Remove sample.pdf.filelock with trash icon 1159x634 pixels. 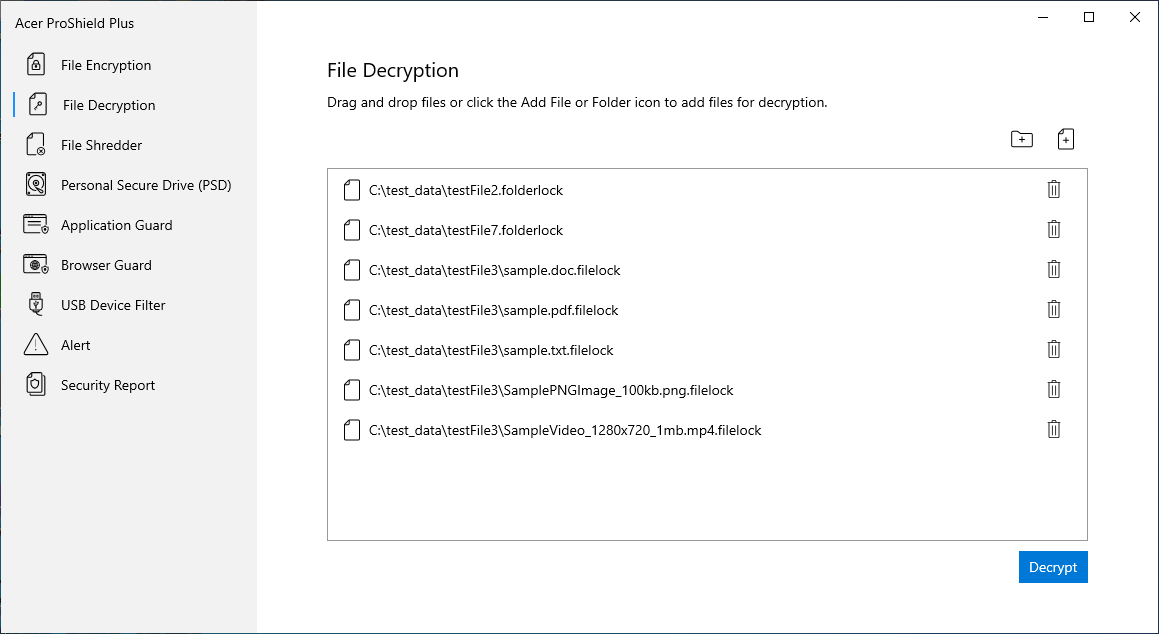tap(1053, 310)
